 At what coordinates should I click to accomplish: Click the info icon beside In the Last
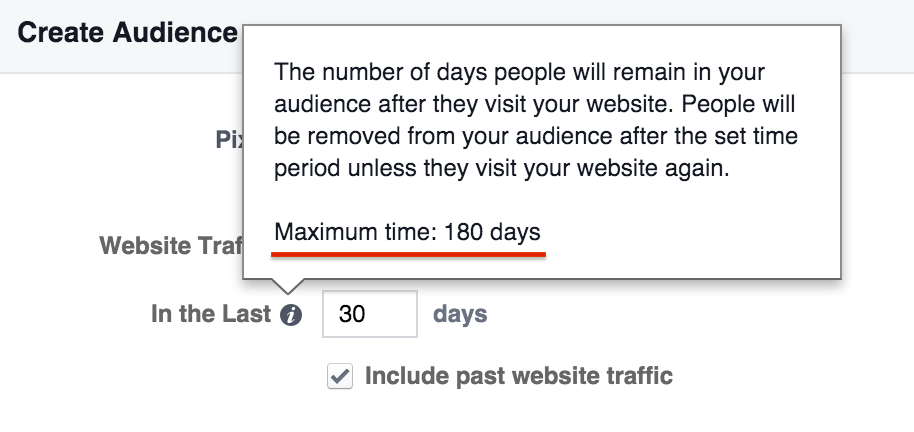tap(291, 315)
